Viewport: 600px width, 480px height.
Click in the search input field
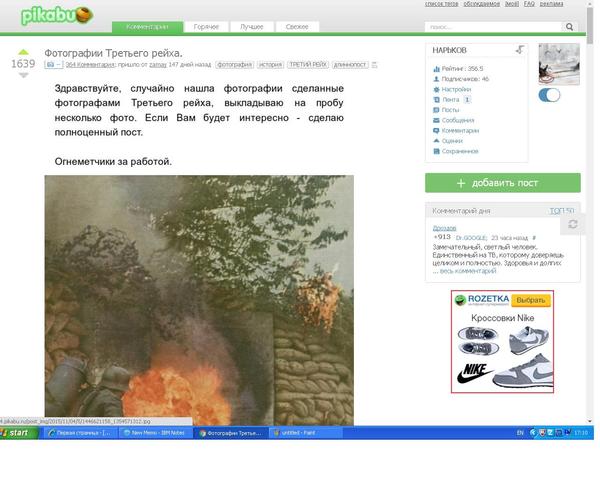[489, 27]
